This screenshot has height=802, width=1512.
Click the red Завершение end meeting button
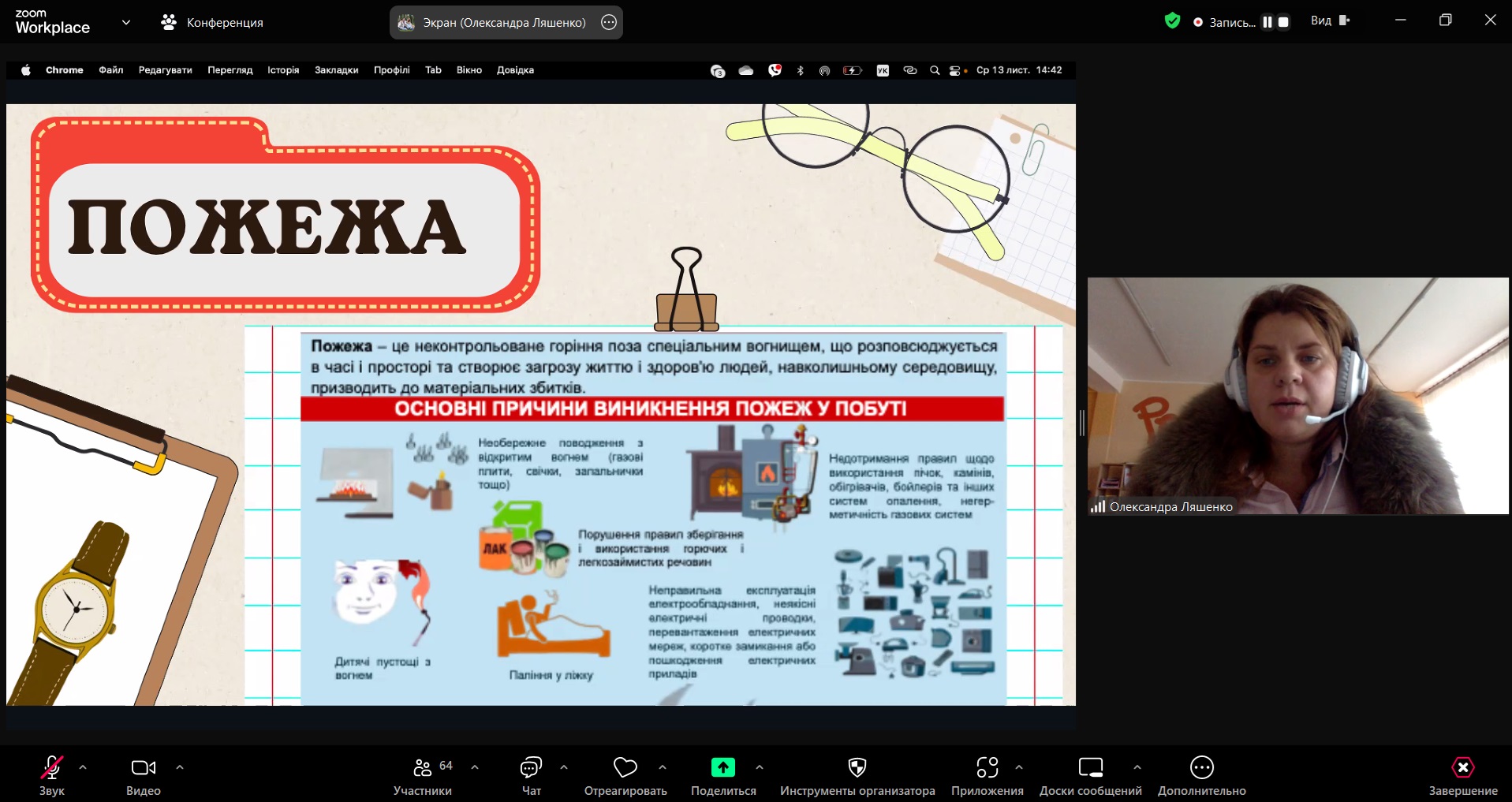(1462, 767)
